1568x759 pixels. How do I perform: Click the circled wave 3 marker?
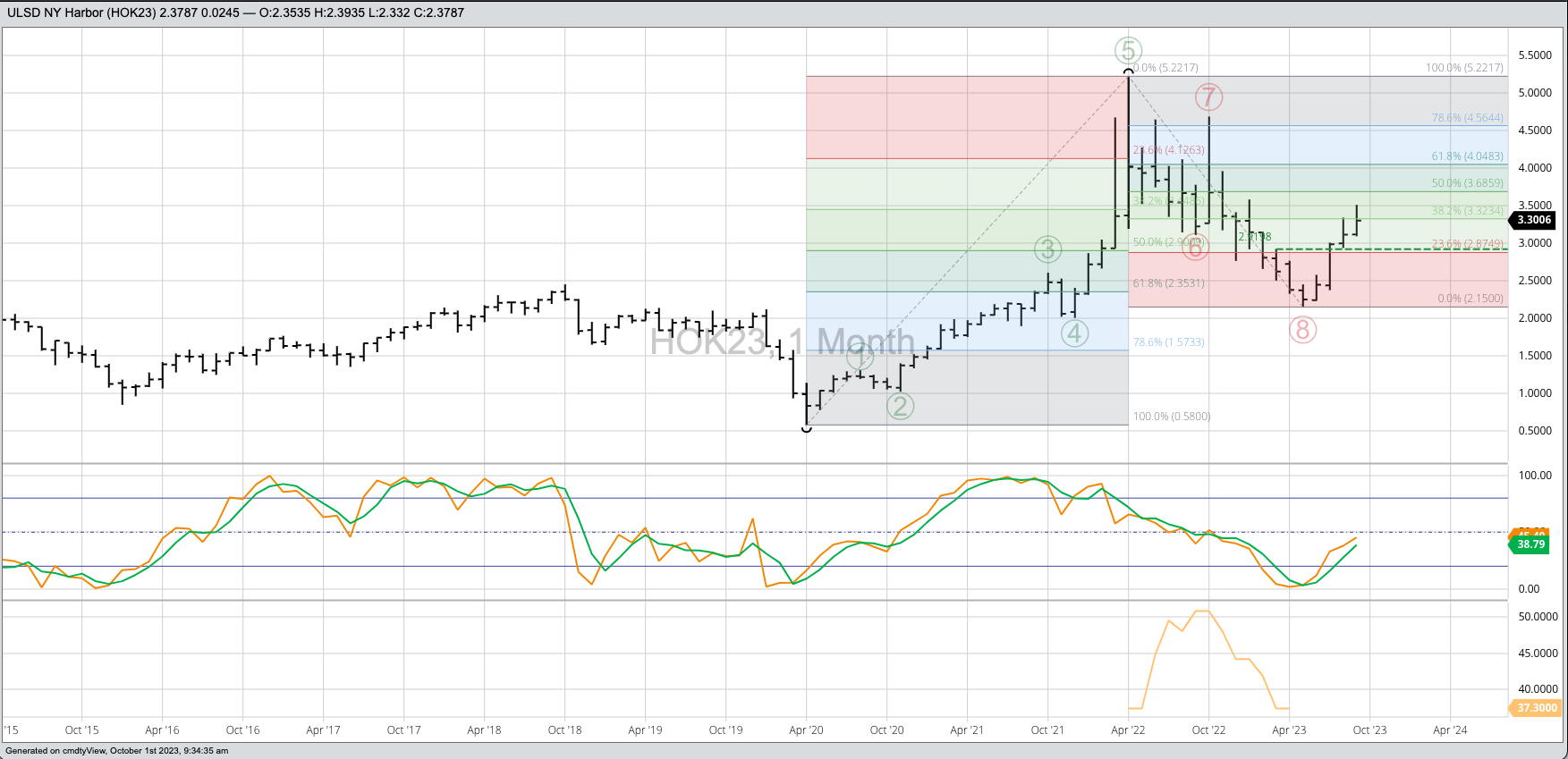(1047, 249)
